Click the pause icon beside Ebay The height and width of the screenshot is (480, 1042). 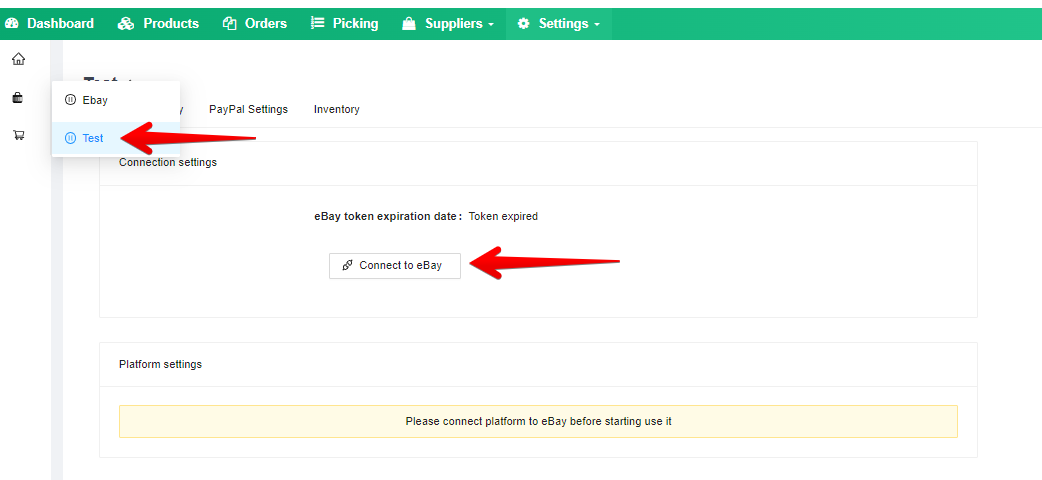tap(70, 100)
